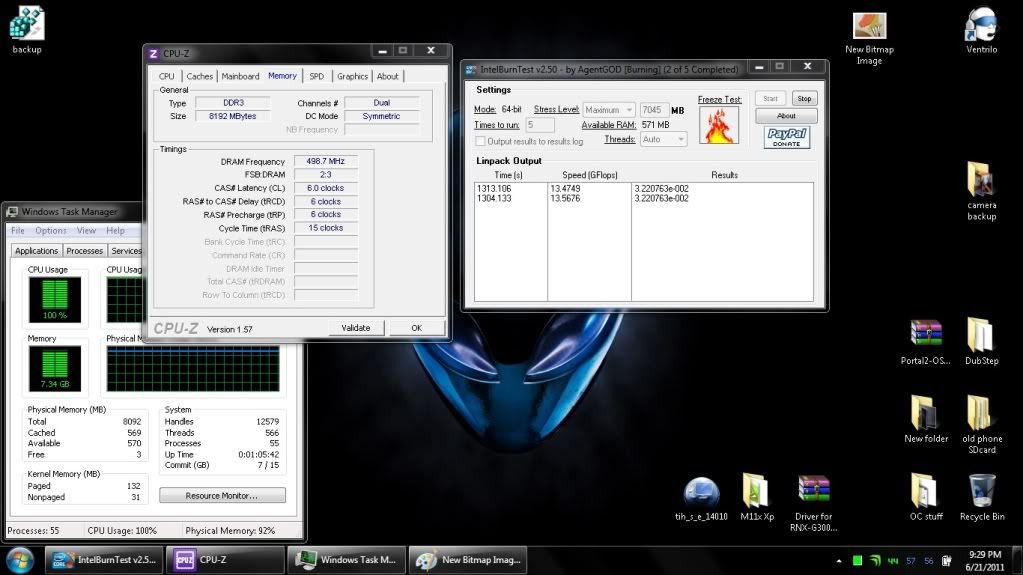Click the CAS# Latency value 6.0 clocks
1023x575 pixels.
326,188
